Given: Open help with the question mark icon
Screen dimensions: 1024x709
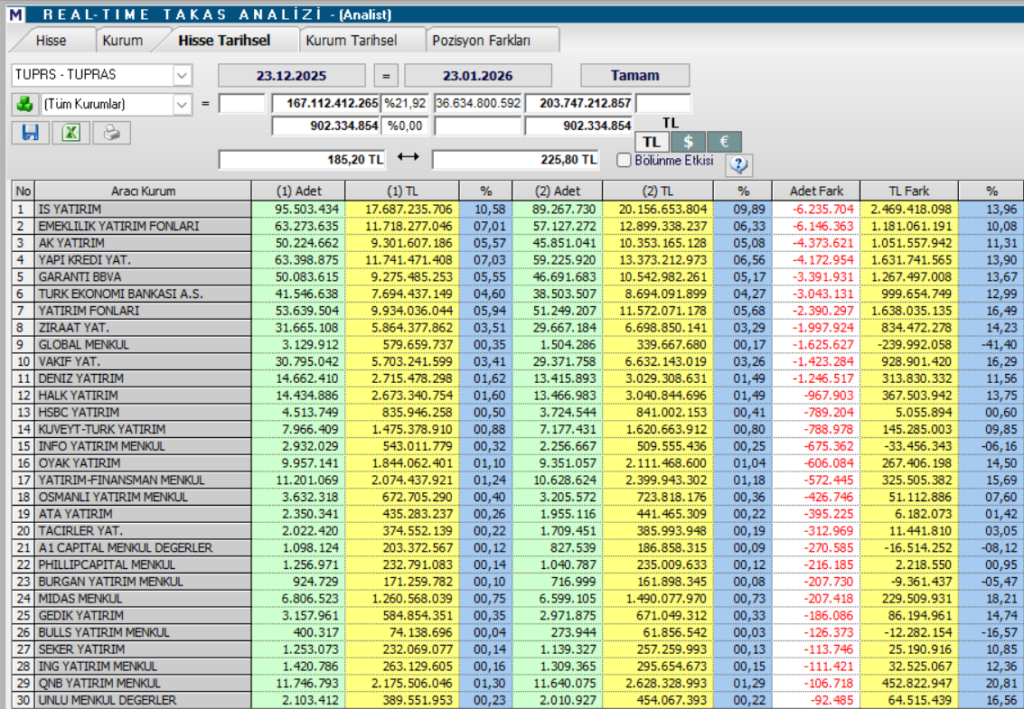Looking at the screenshot, I should 740,164.
